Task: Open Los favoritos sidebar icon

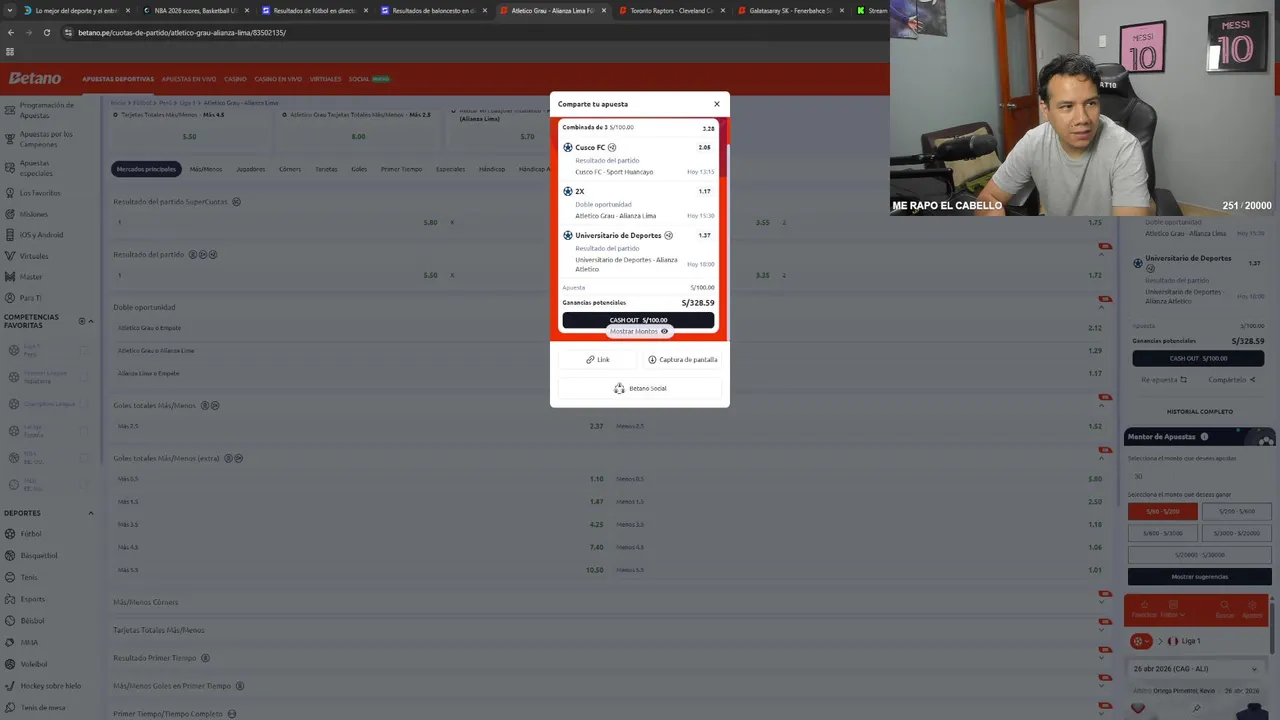Action: (x=9, y=193)
